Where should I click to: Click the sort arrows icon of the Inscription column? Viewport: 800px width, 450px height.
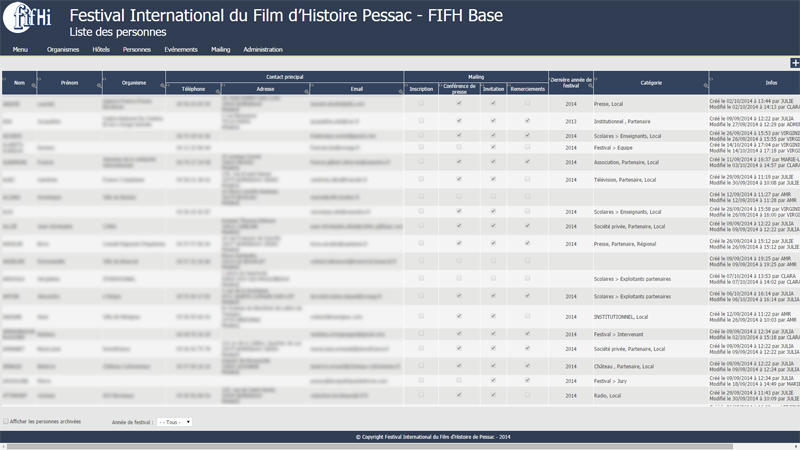(x=406, y=85)
